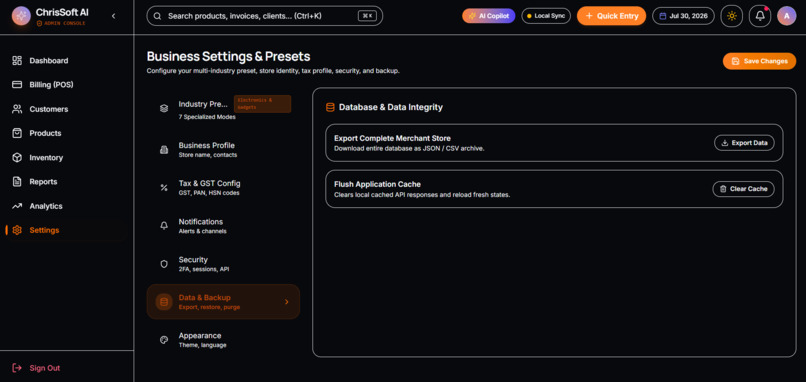Viewport: 806px width, 382px height.
Task: Toggle the light/dark theme sun icon
Action: [x=731, y=16]
